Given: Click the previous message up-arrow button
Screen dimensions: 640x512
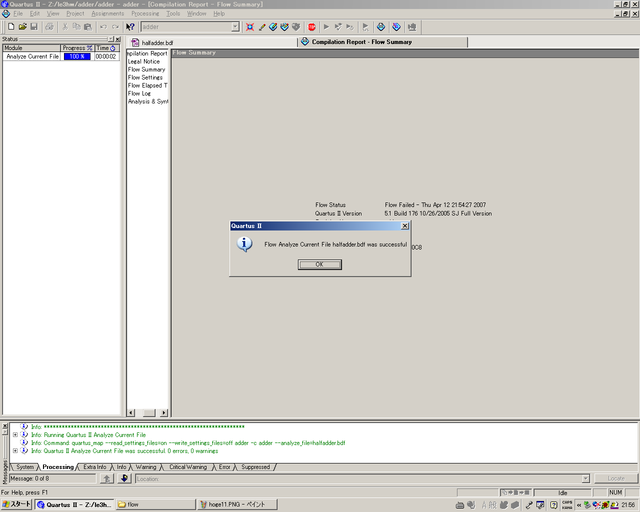Looking at the screenshot, I should pyautogui.click(x=107, y=479).
